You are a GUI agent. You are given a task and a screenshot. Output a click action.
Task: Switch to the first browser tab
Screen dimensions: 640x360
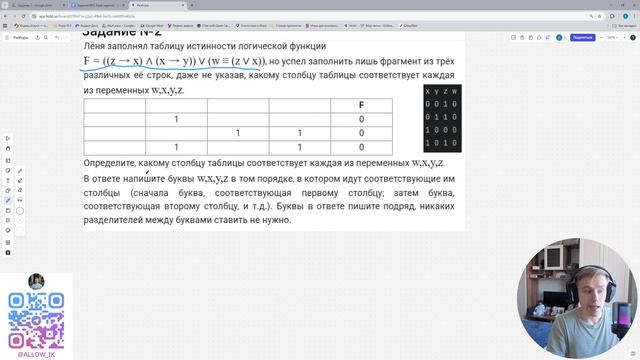[x=38, y=5]
